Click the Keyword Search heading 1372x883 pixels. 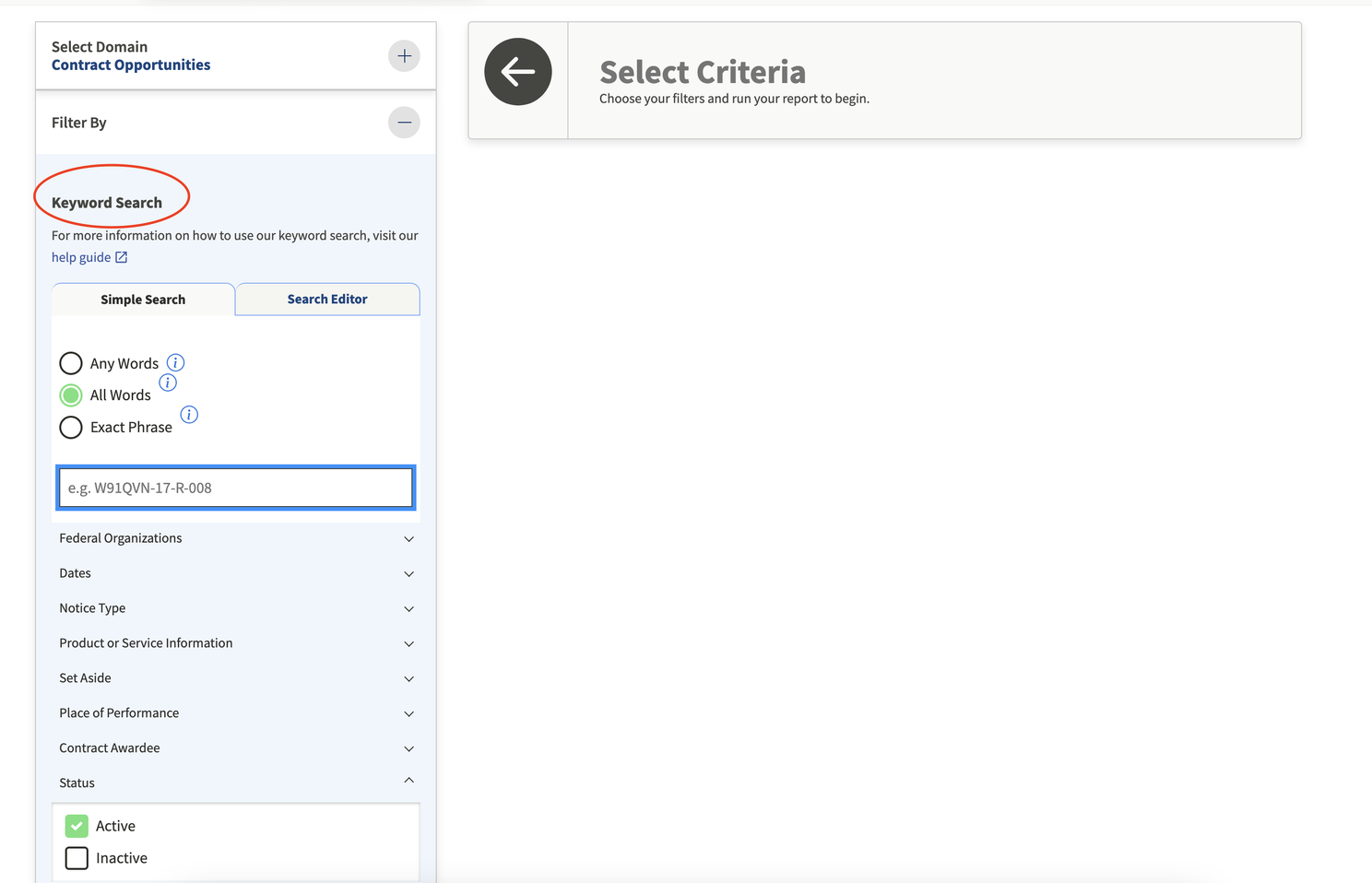click(107, 203)
